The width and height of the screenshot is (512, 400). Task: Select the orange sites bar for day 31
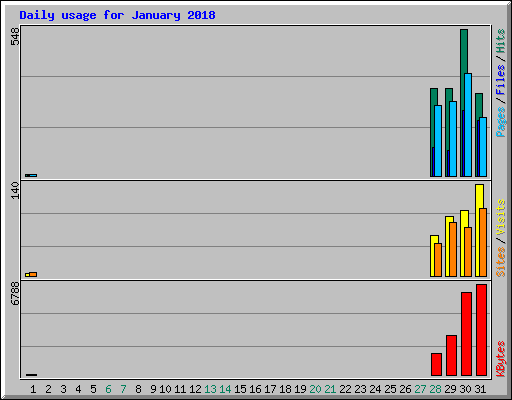click(x=483, y=243)
